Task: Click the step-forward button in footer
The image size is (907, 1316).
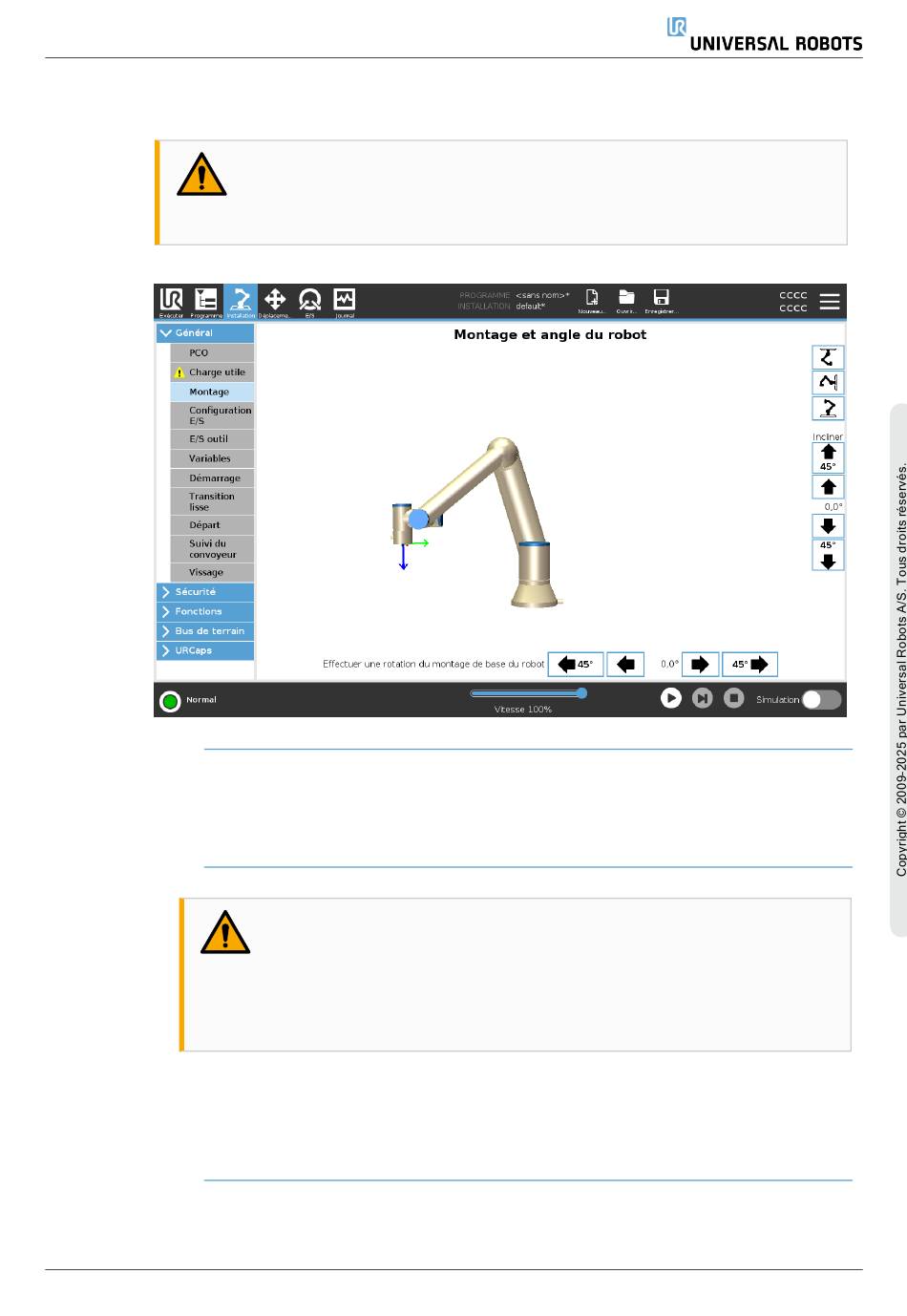Action: (x=702, y=698)
